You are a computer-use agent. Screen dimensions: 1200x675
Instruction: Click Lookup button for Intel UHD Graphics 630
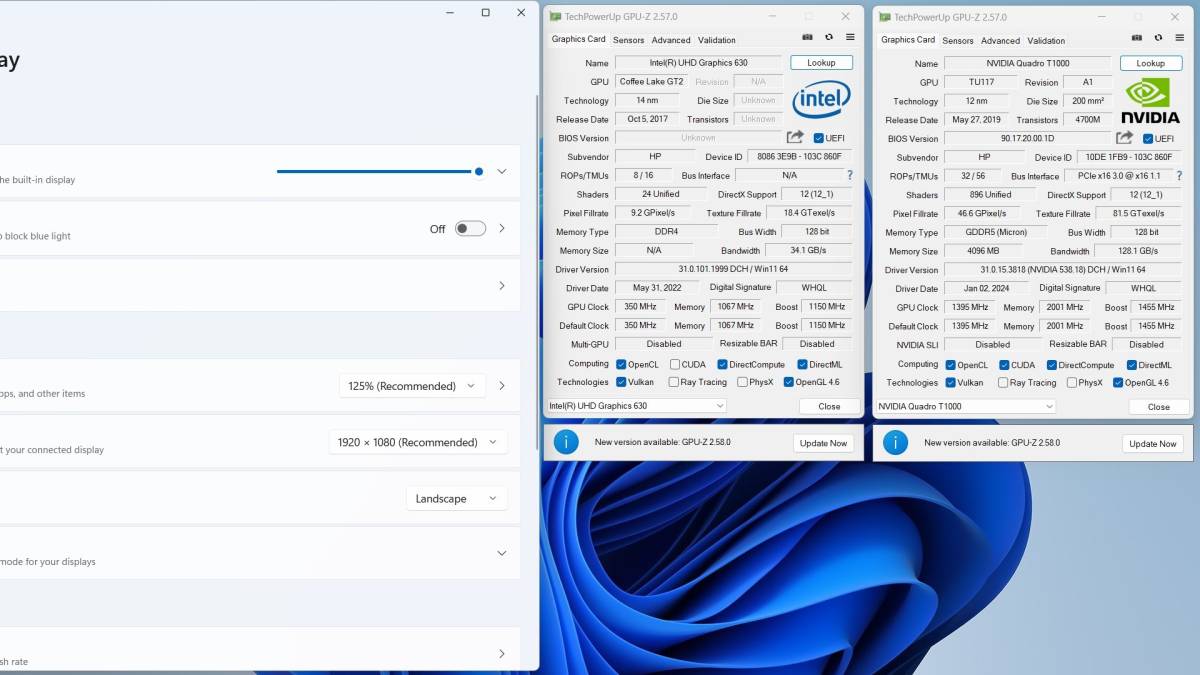point(821,62)
